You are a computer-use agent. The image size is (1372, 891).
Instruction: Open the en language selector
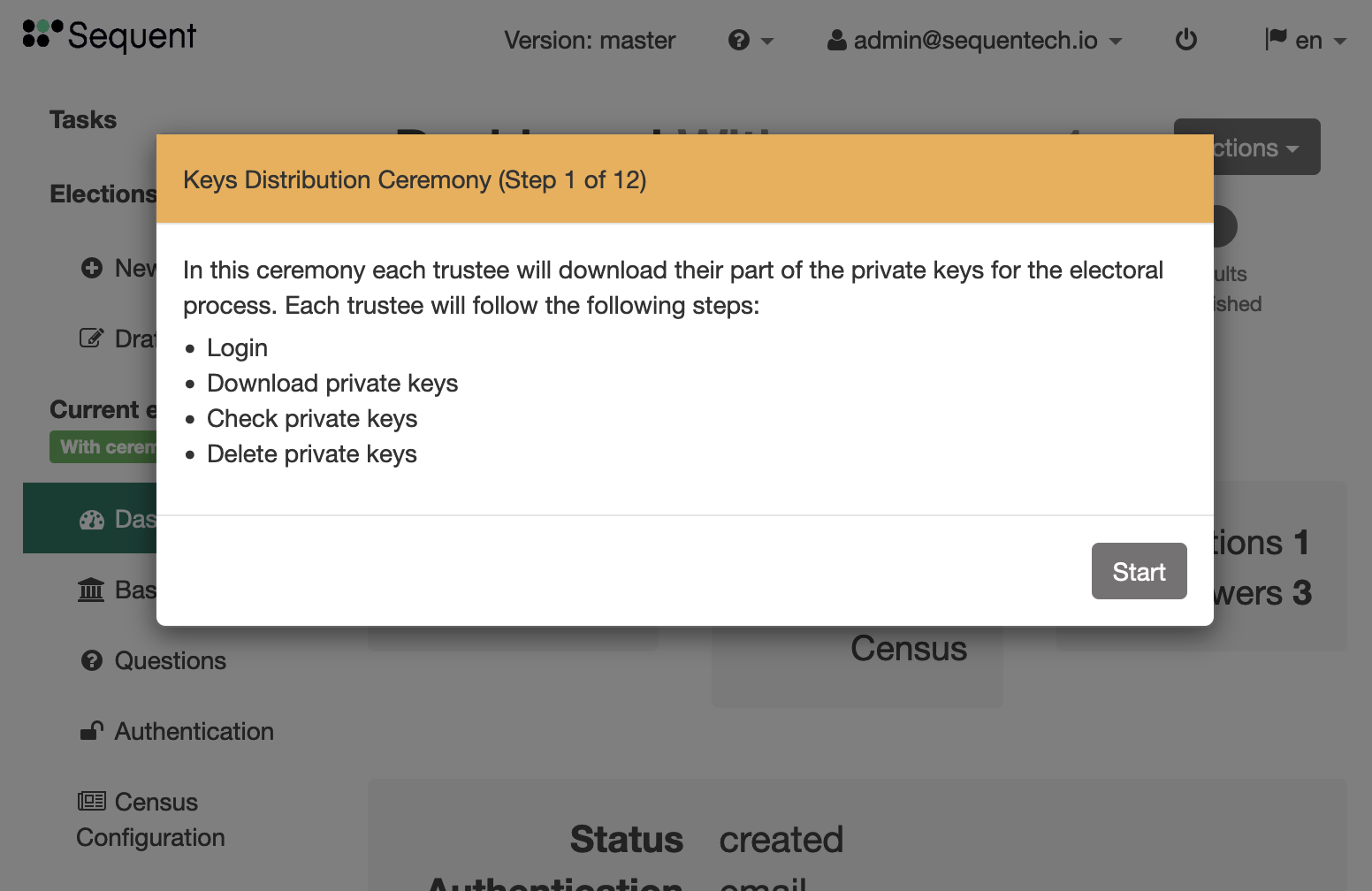coord(1306,40)
